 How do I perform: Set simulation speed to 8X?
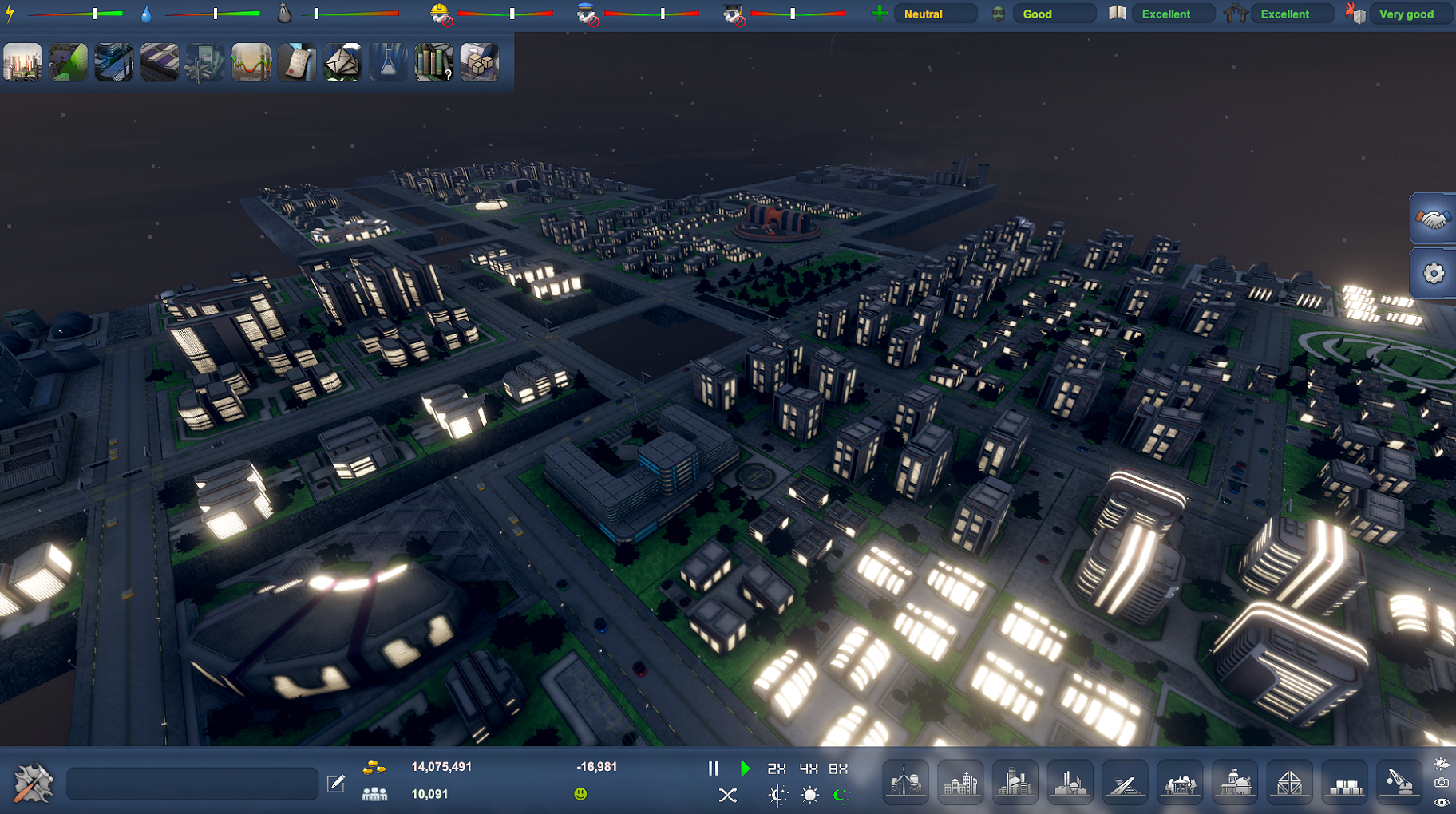(x=838, y=768)
